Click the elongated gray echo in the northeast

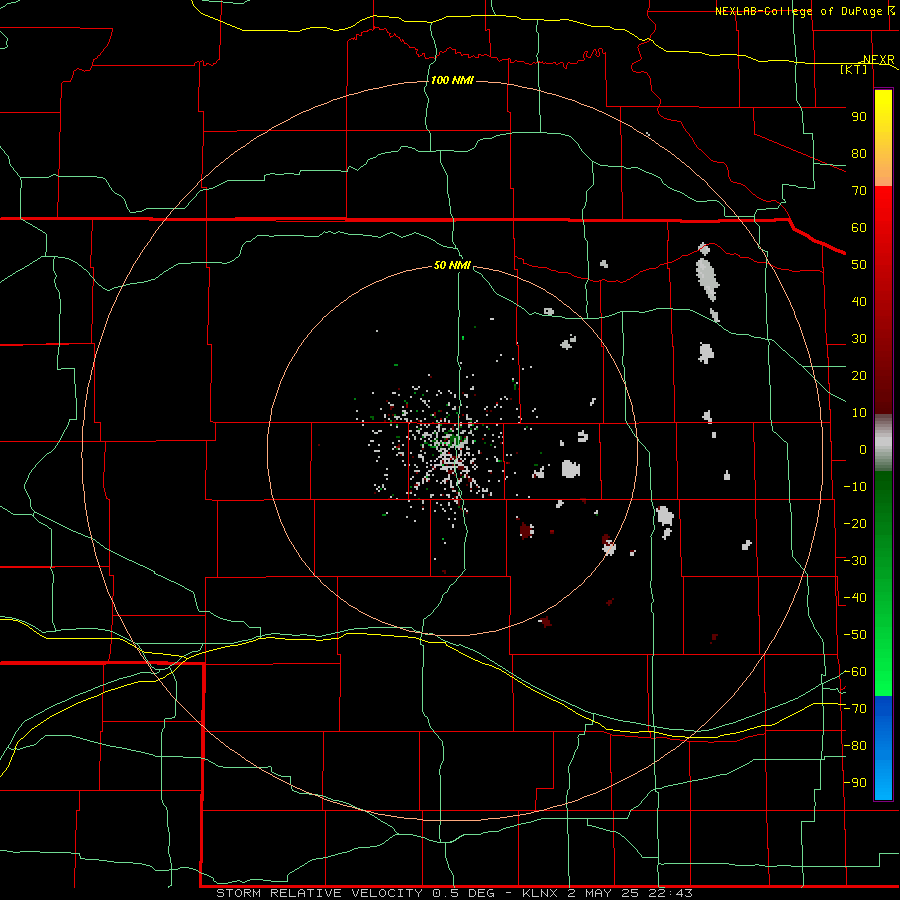coord(707,278)
